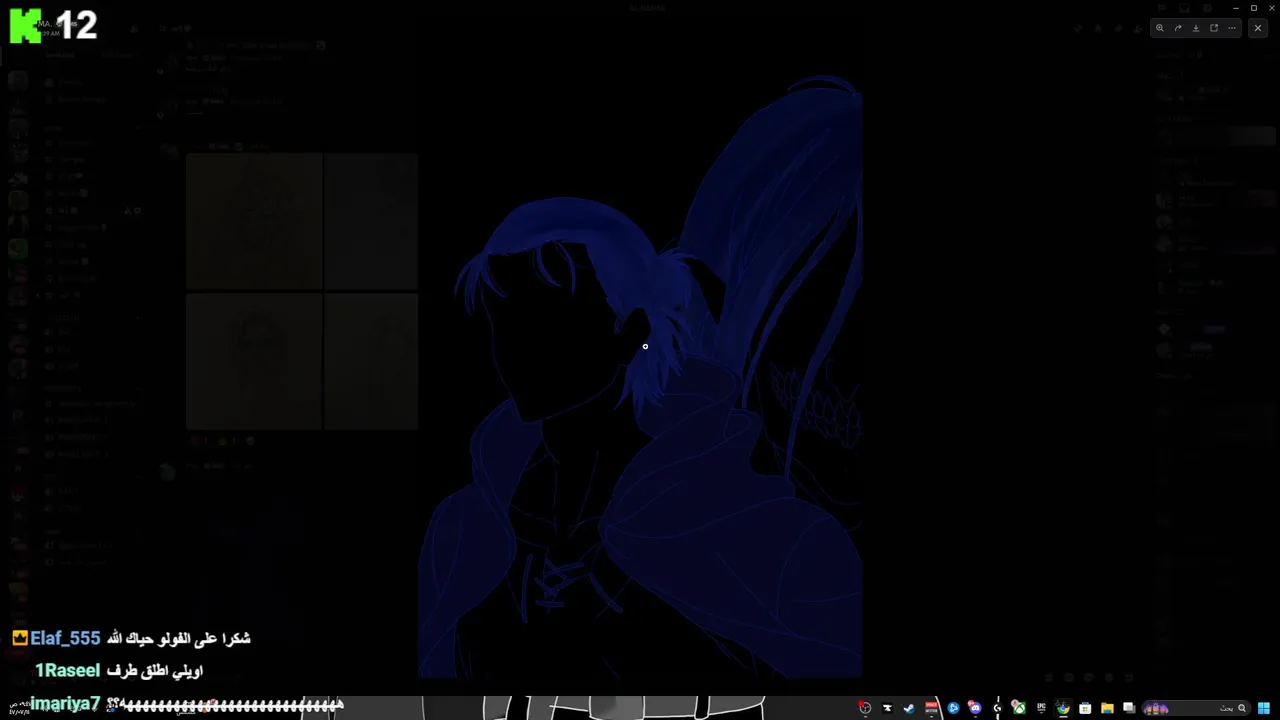The width and height of the screenshot is (1280, 720).
Task: Open the red app icon beside Steam
Action: 931,708
